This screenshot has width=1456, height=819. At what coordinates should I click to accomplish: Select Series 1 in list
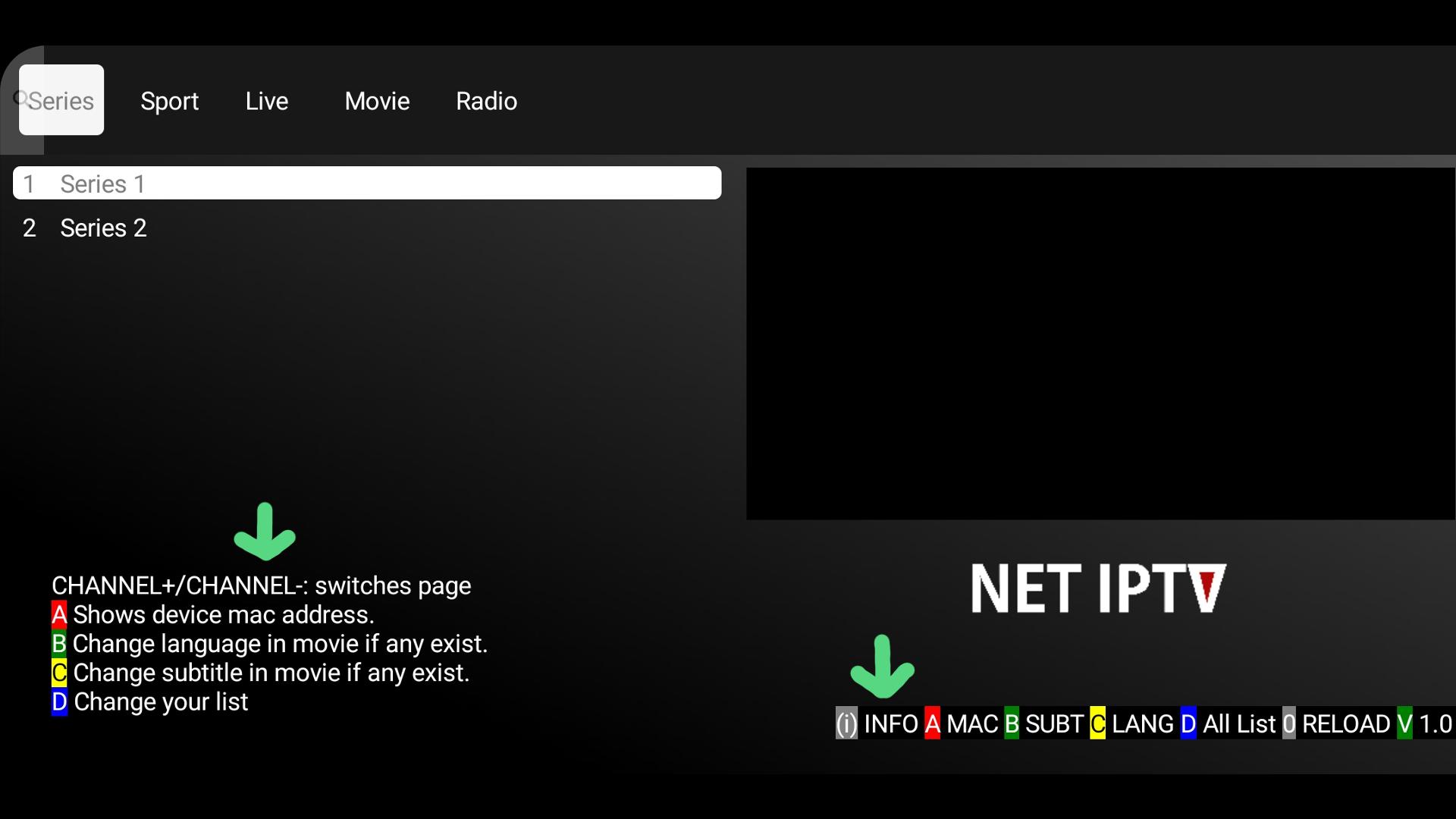(367, 184)
